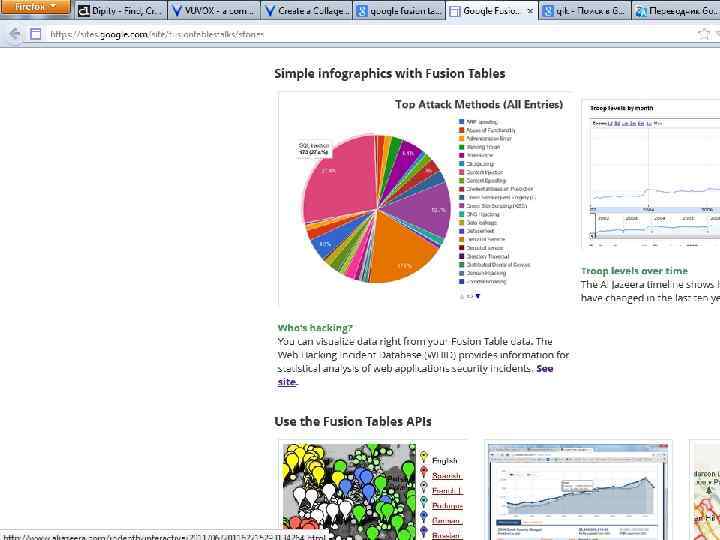720x540 pixels.
Task: Click the red Spanish map pin icon
Action: 424,472
